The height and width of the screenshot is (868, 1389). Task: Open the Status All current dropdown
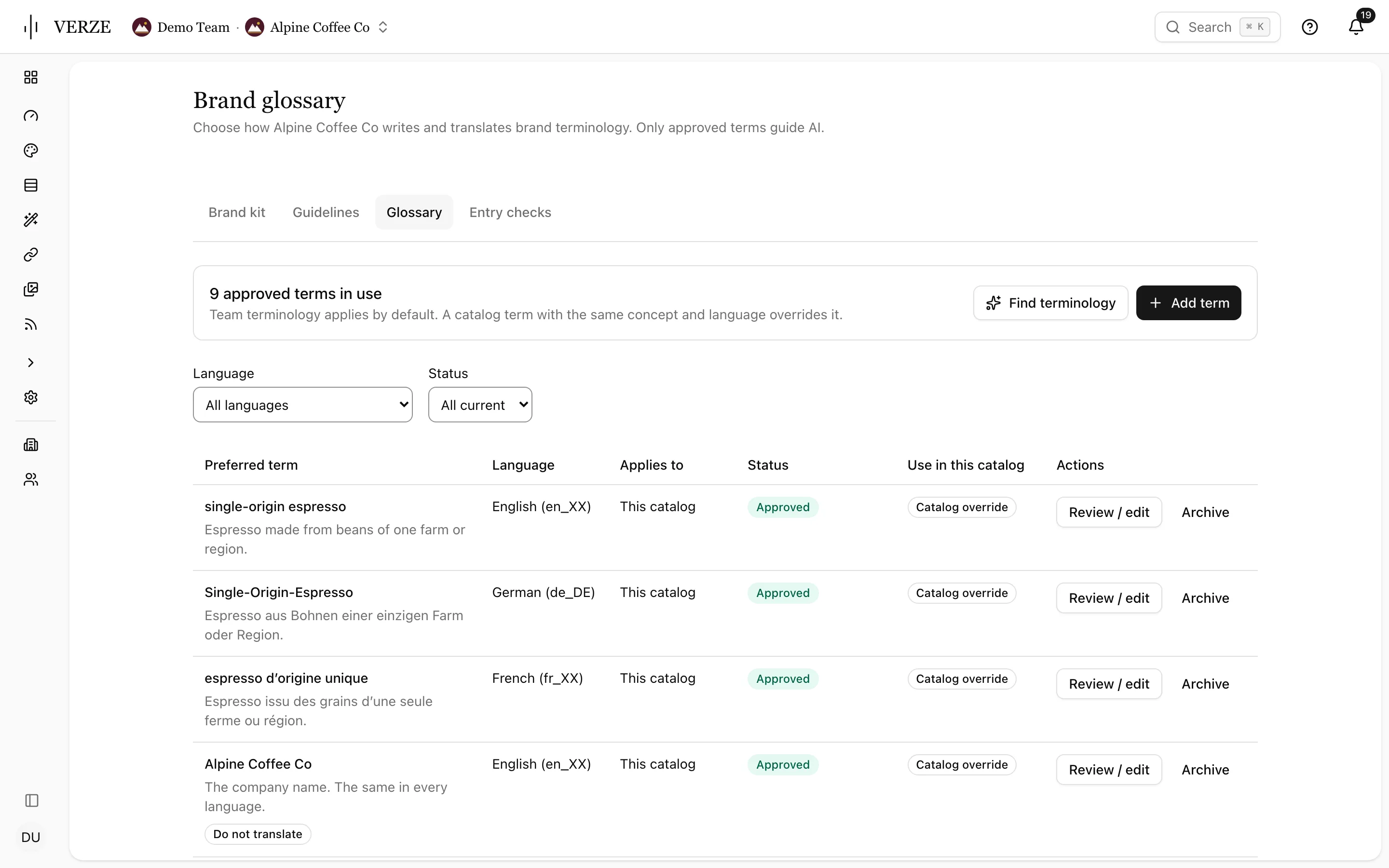[x=480, y=405]
